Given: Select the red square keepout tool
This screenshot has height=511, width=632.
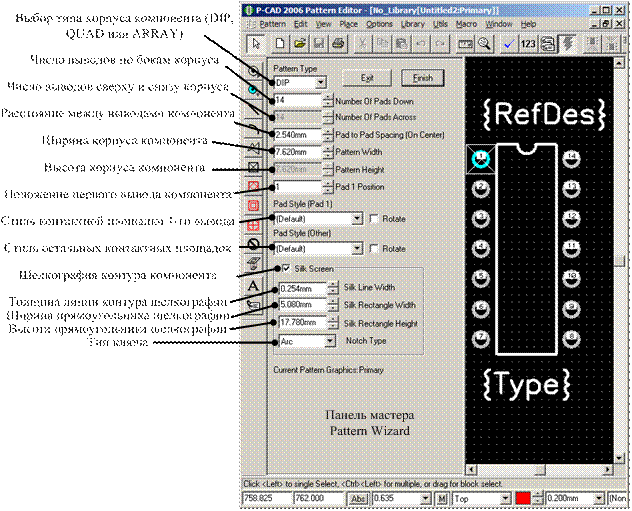Looking at the screenshot, I should [x=253, y=206].
